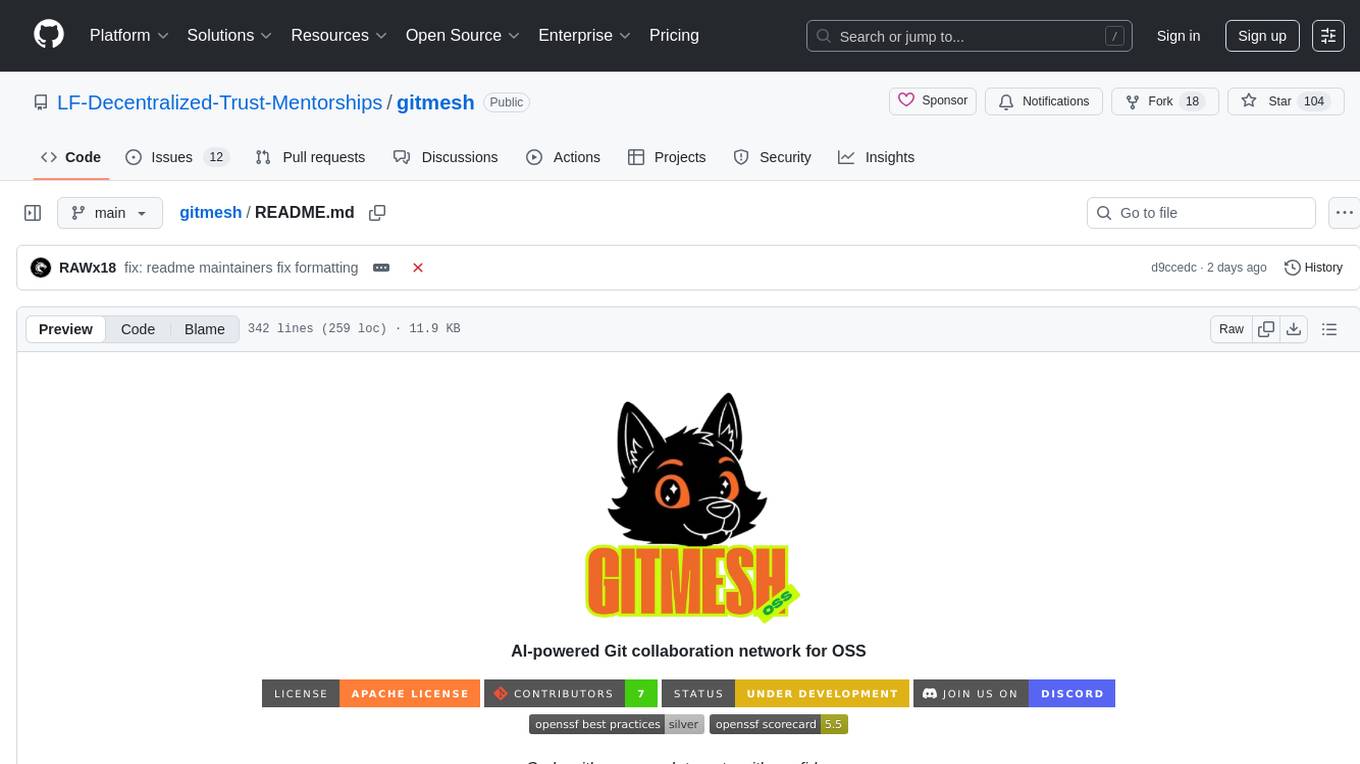1360x764 pixels.
Task: Star the gitmesh repository
Action: (x=1285, y=101)
